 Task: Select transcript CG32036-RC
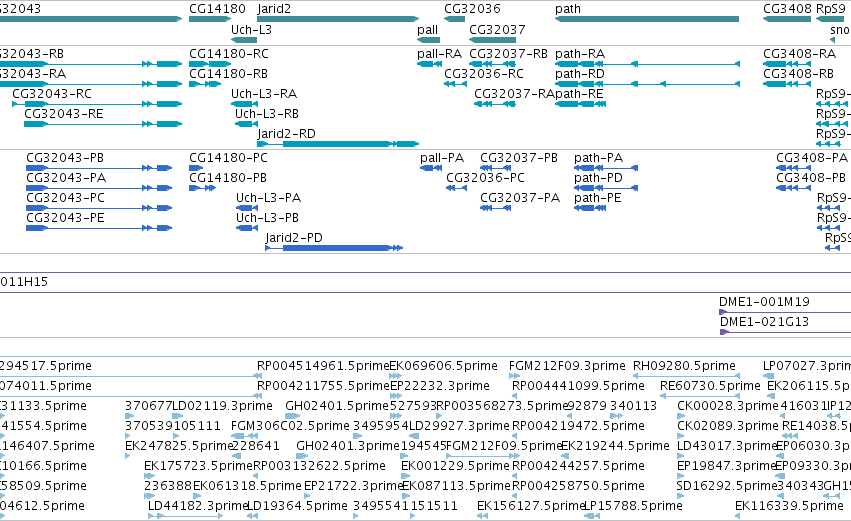(484, 74)
